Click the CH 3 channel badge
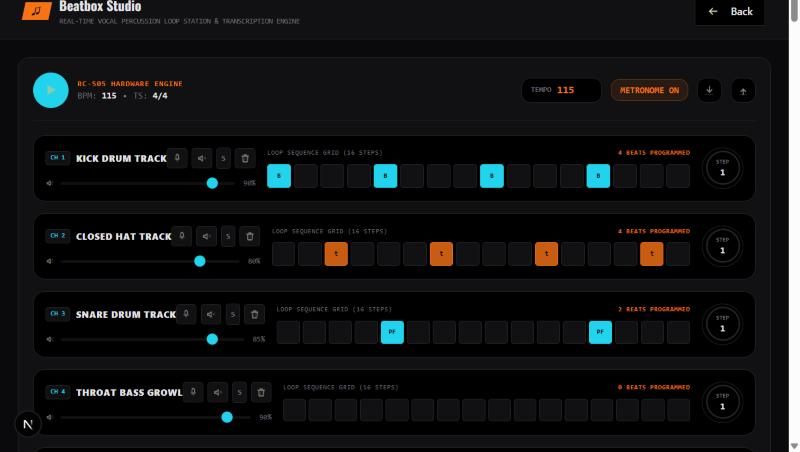Image resolution: width=800 pixels, height=452 pixels. pos(58,314)
